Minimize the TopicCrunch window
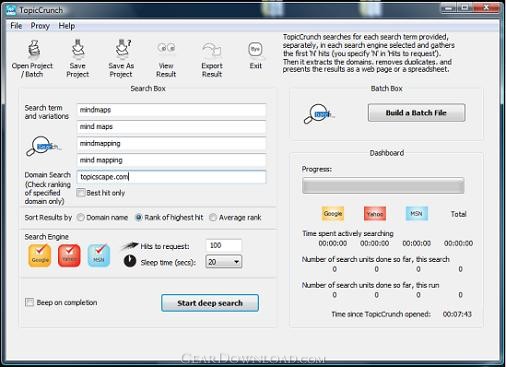506x367 pixels. click(x=449, y=8)
